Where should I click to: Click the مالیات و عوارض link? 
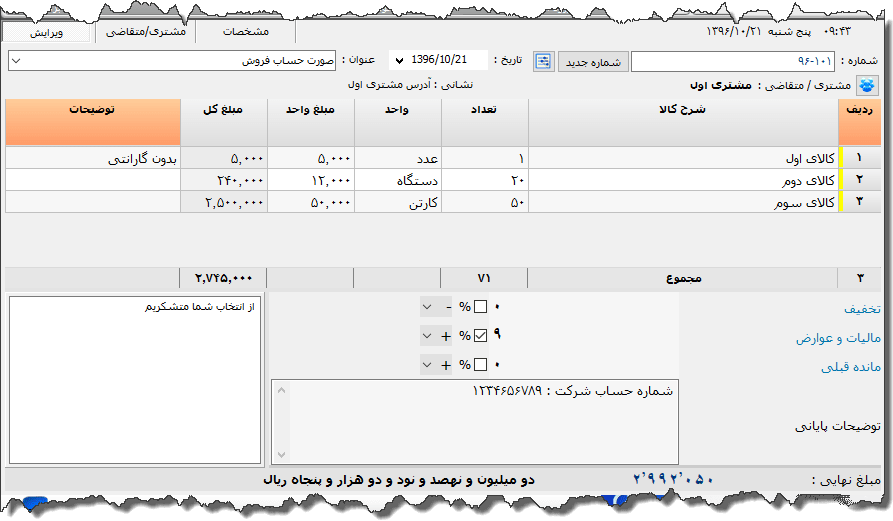coord(838,338)
